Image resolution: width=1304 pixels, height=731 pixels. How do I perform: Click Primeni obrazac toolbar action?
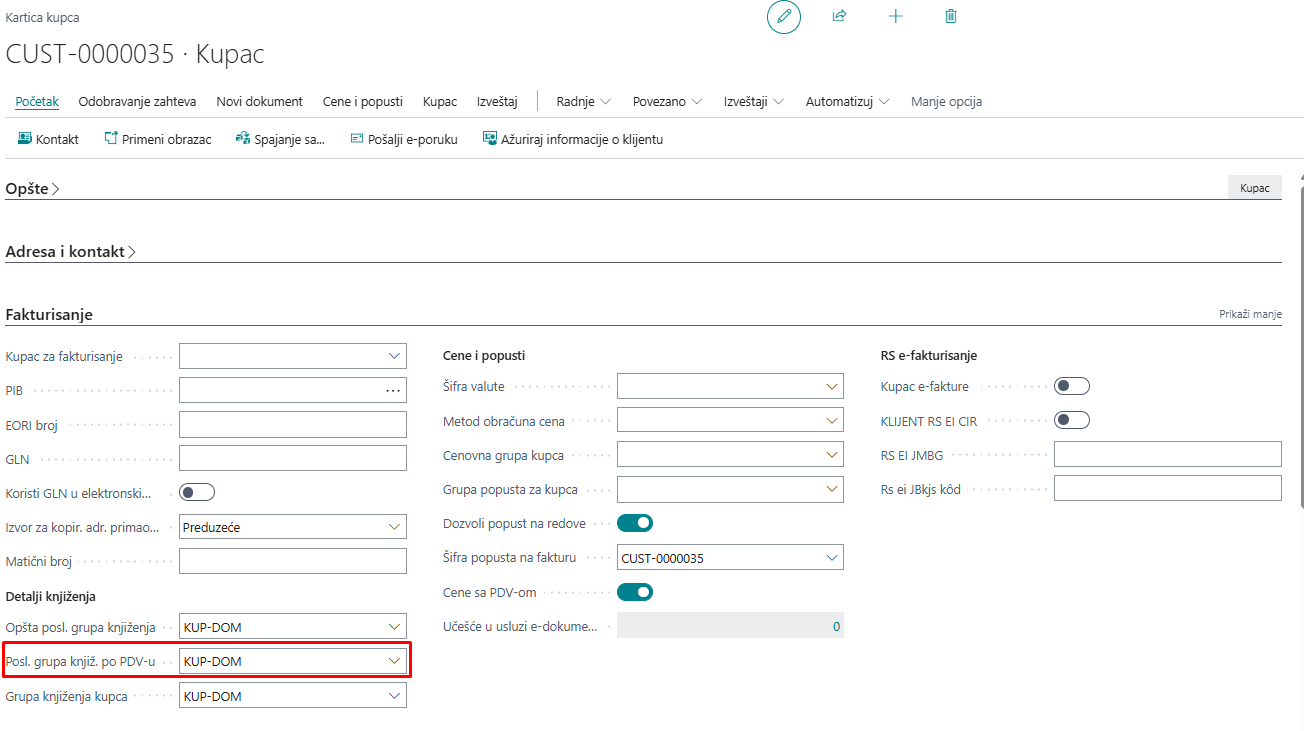tap(158, 139)
